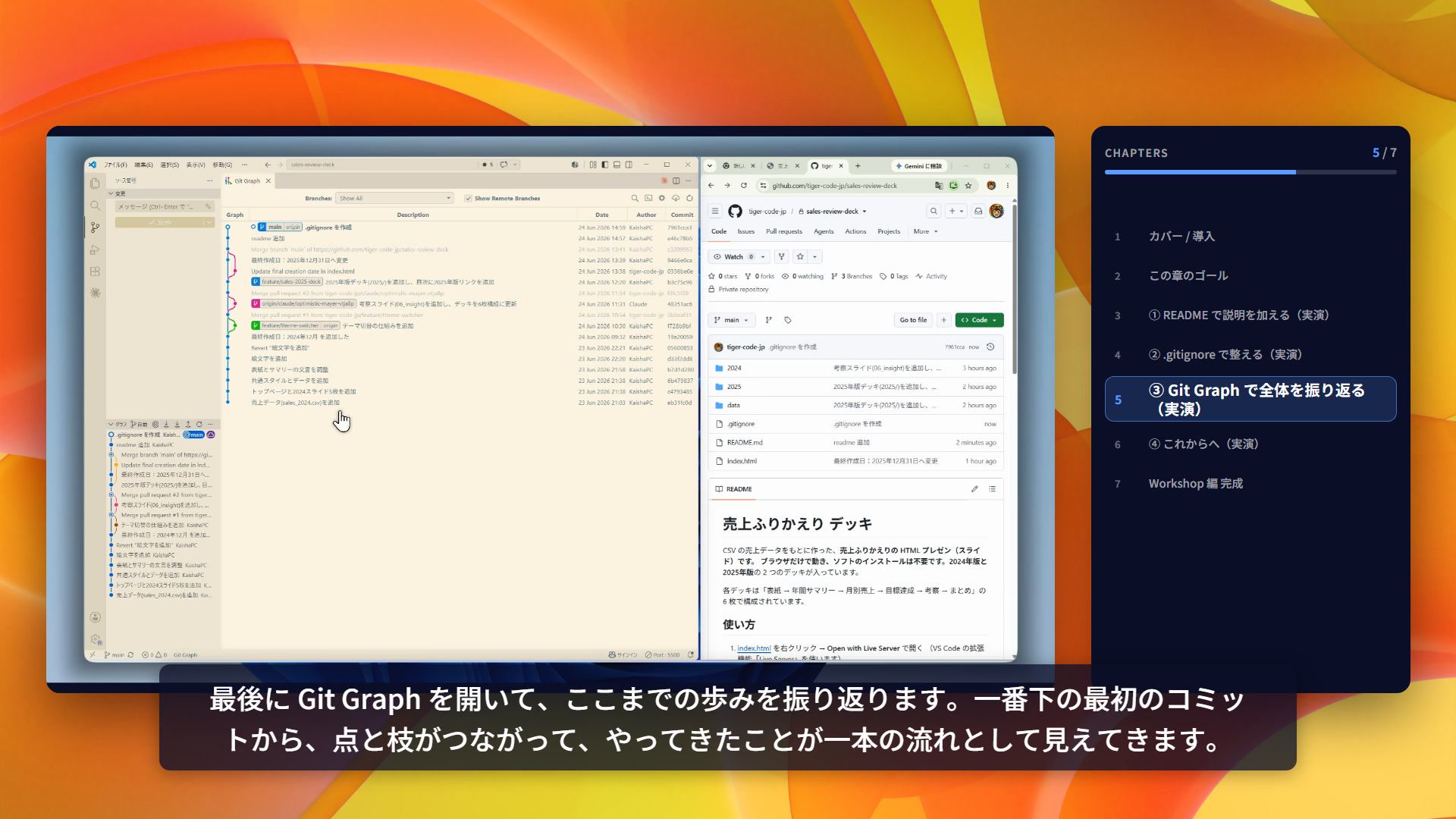
Task: Open the index.html file link
Action: [741, 461]
